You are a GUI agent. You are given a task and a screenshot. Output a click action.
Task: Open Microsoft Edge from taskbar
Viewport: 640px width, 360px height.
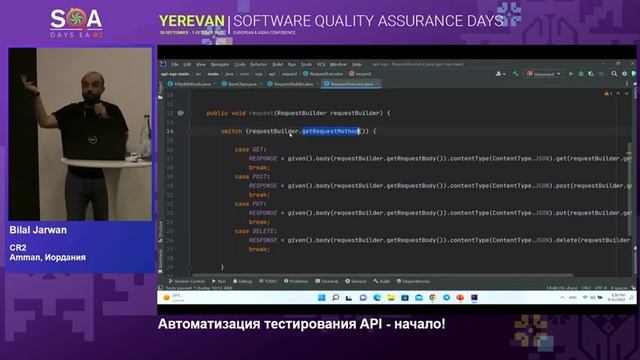(x=377, y=298)
